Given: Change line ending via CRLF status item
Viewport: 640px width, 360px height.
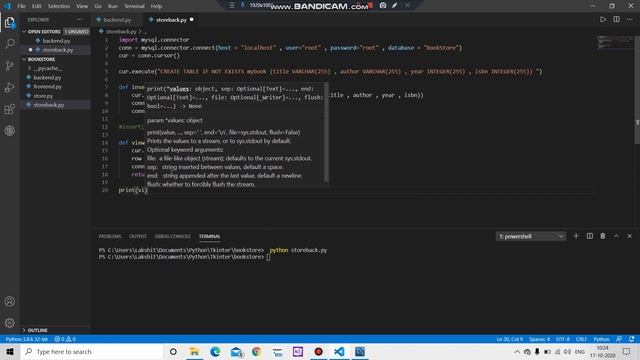Looking at the screenshot, I should [581, 339].
